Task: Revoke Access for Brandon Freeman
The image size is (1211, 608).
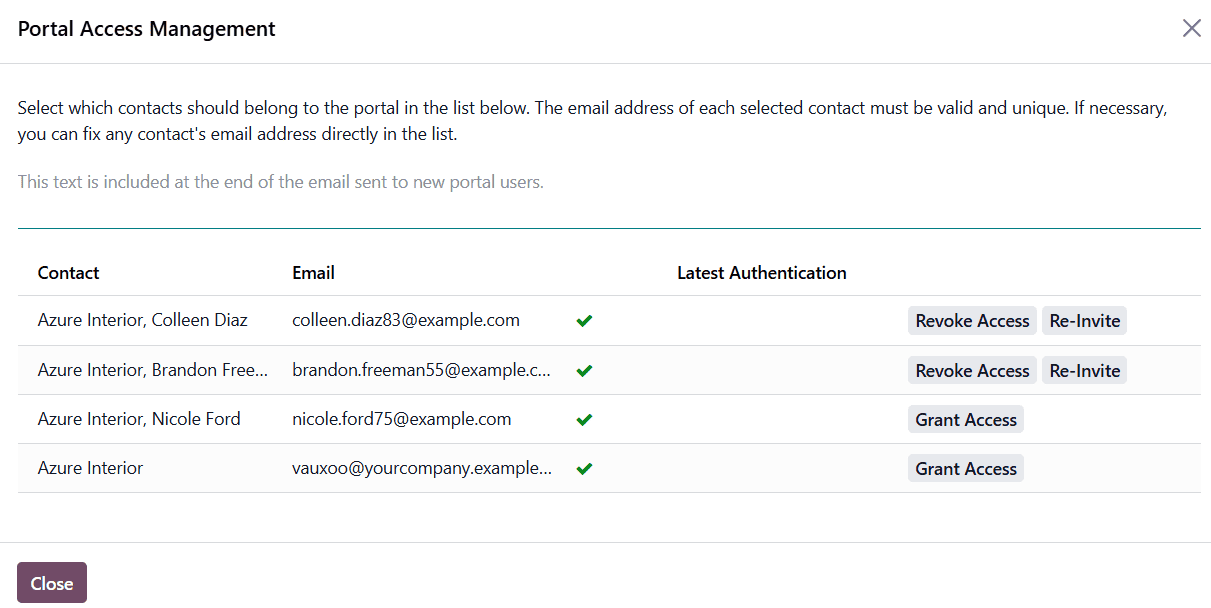Action: [972, 371]
